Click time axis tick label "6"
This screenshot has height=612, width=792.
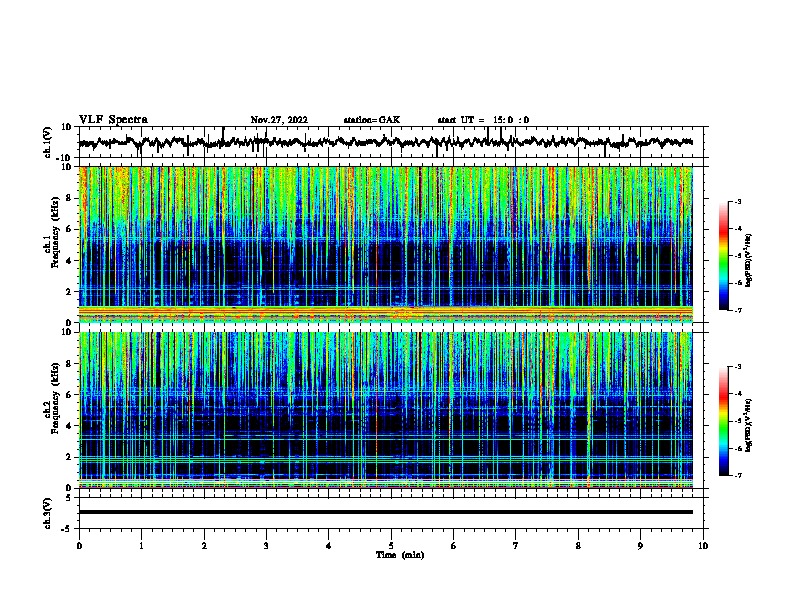453,546
